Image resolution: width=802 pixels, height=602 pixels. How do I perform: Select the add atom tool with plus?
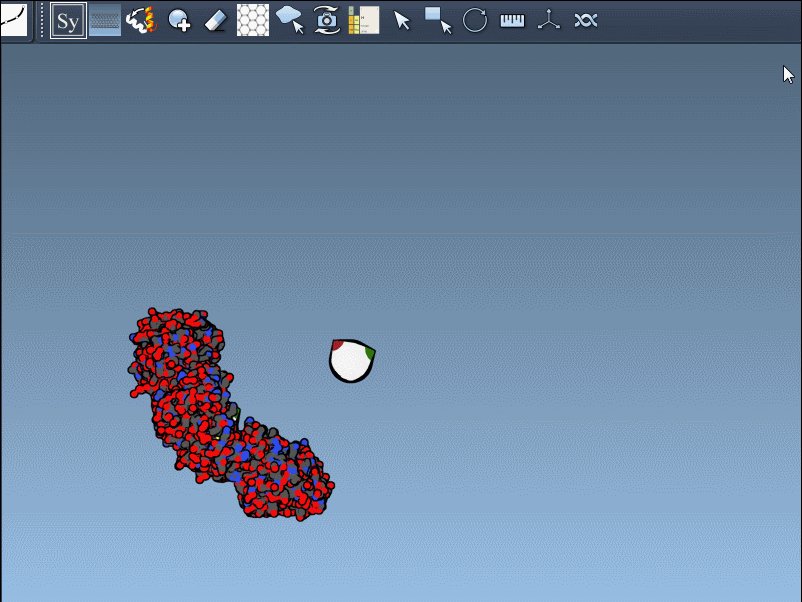tap(179, 21)
